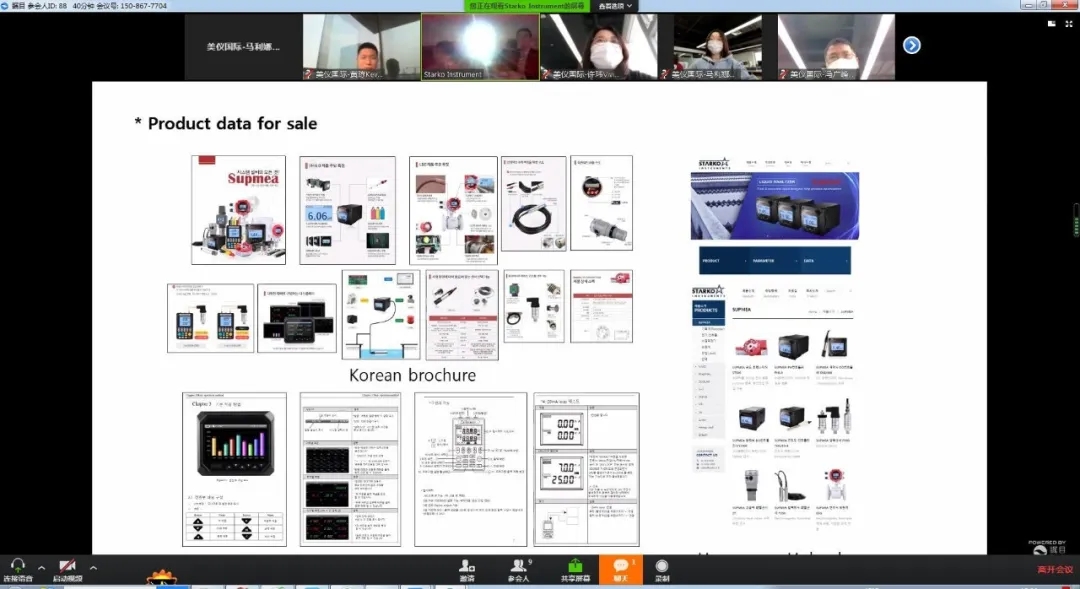The height and width of the screenshot is (589, 1080).
Task: Click the green screen-sharing notification banner
Action: tap(528, 6)
